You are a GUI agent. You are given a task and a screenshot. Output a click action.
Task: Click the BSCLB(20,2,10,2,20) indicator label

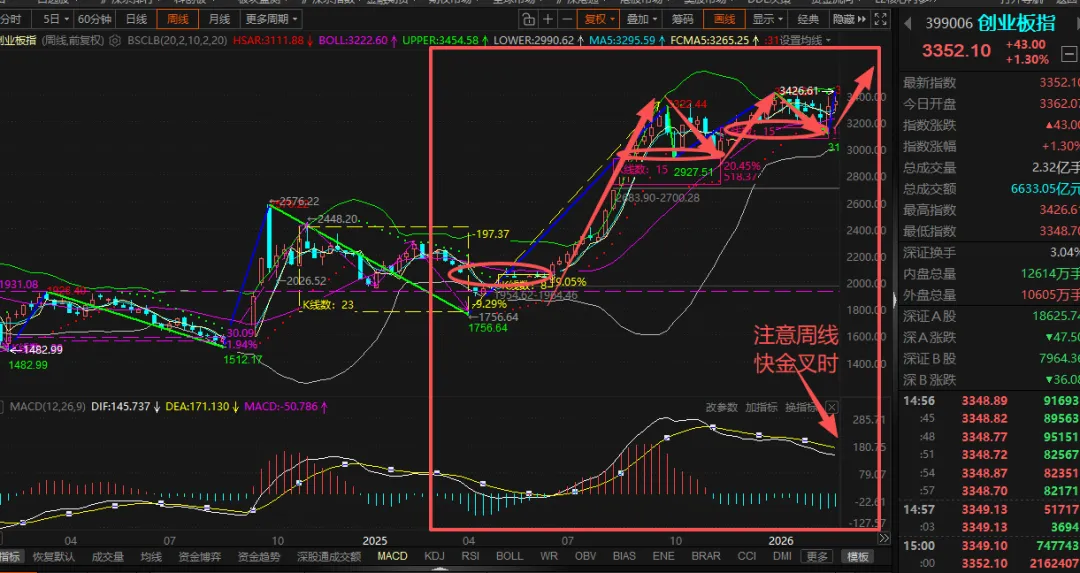pyautogui.click(x=177, y=41)
